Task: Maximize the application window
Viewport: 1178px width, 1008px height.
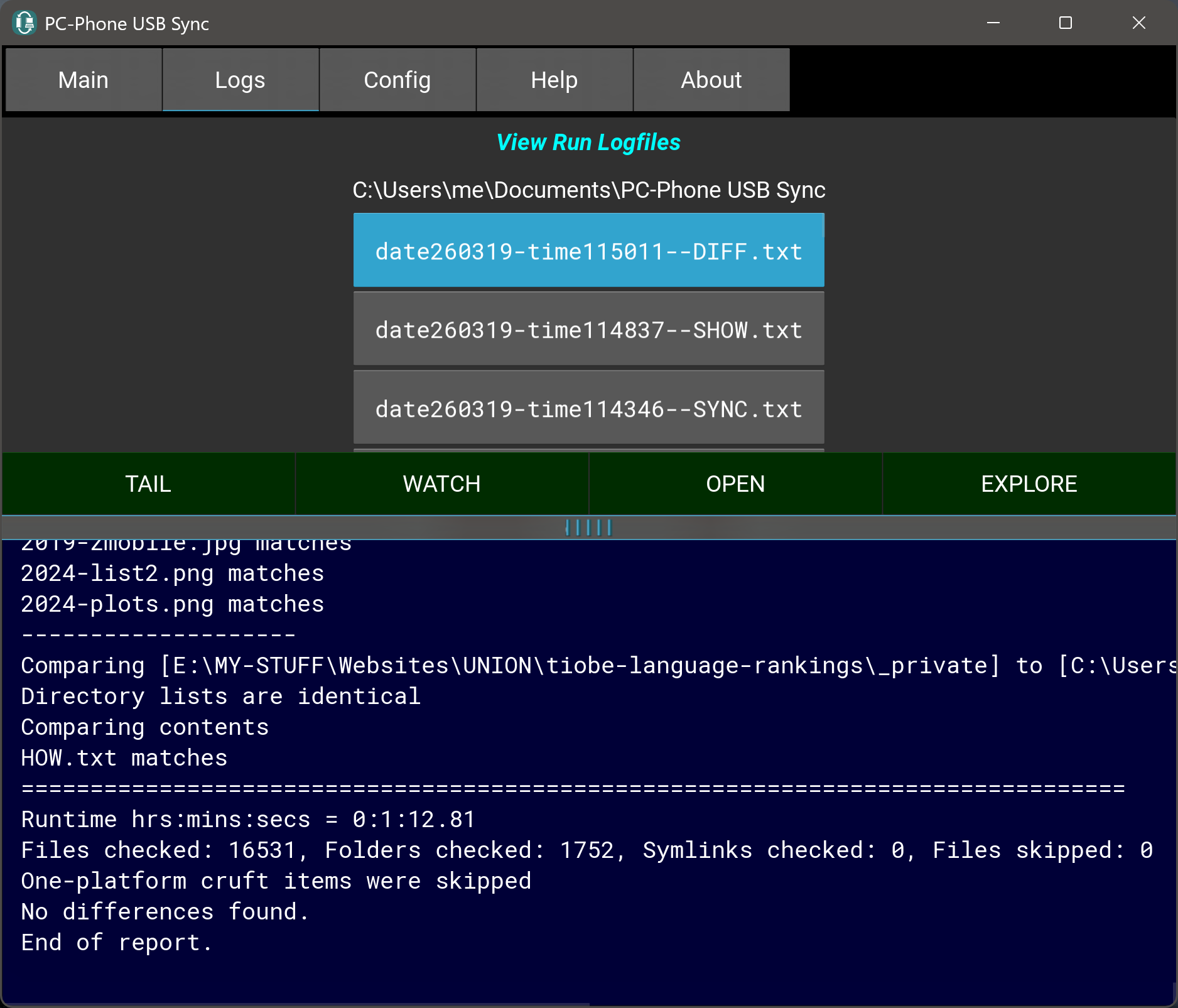Action: (1066, 23)
